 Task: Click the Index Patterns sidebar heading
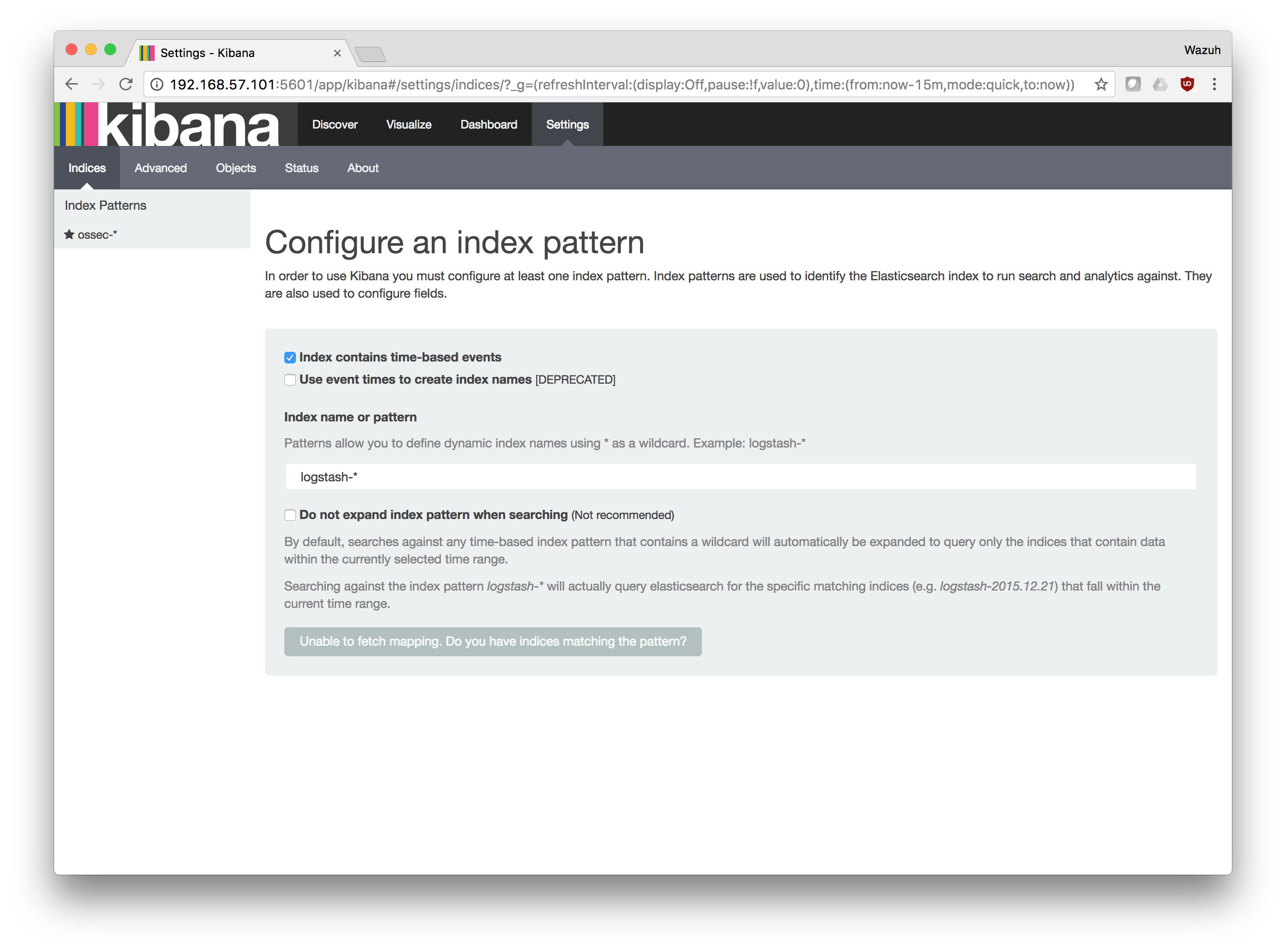[x=105, y=205]
